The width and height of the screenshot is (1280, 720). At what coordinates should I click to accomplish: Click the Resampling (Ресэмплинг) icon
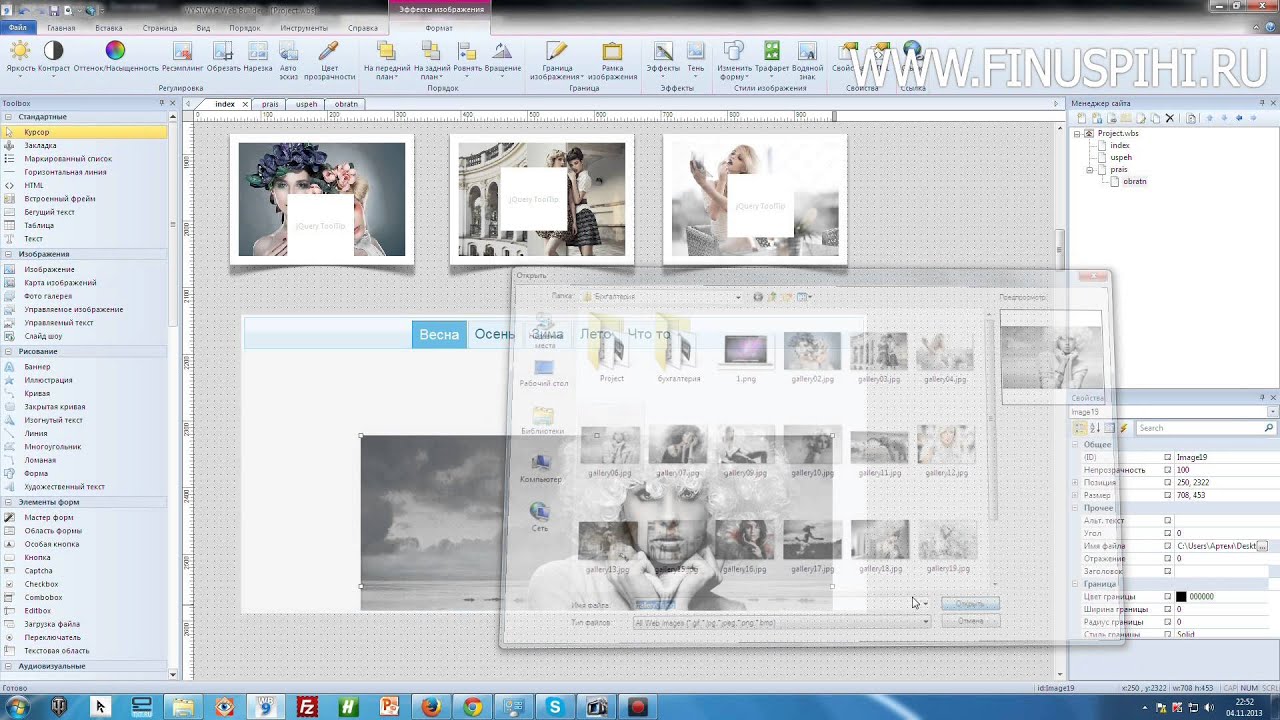[x=182, y=57]
